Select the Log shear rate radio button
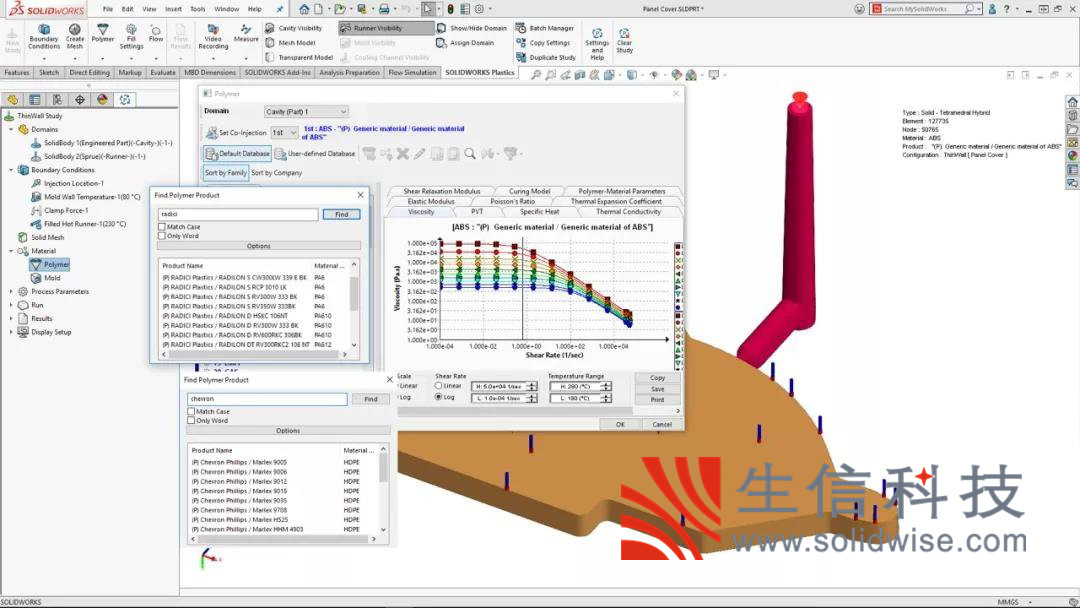Image resolution: width=1080 pixels, height=608 pixels. (x=438, y=397)
